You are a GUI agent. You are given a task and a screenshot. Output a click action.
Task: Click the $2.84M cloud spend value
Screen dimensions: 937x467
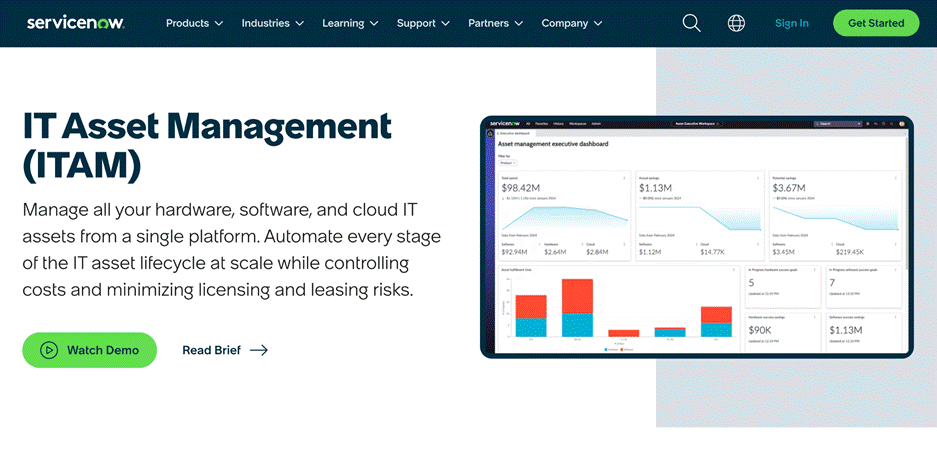point(596,252)
